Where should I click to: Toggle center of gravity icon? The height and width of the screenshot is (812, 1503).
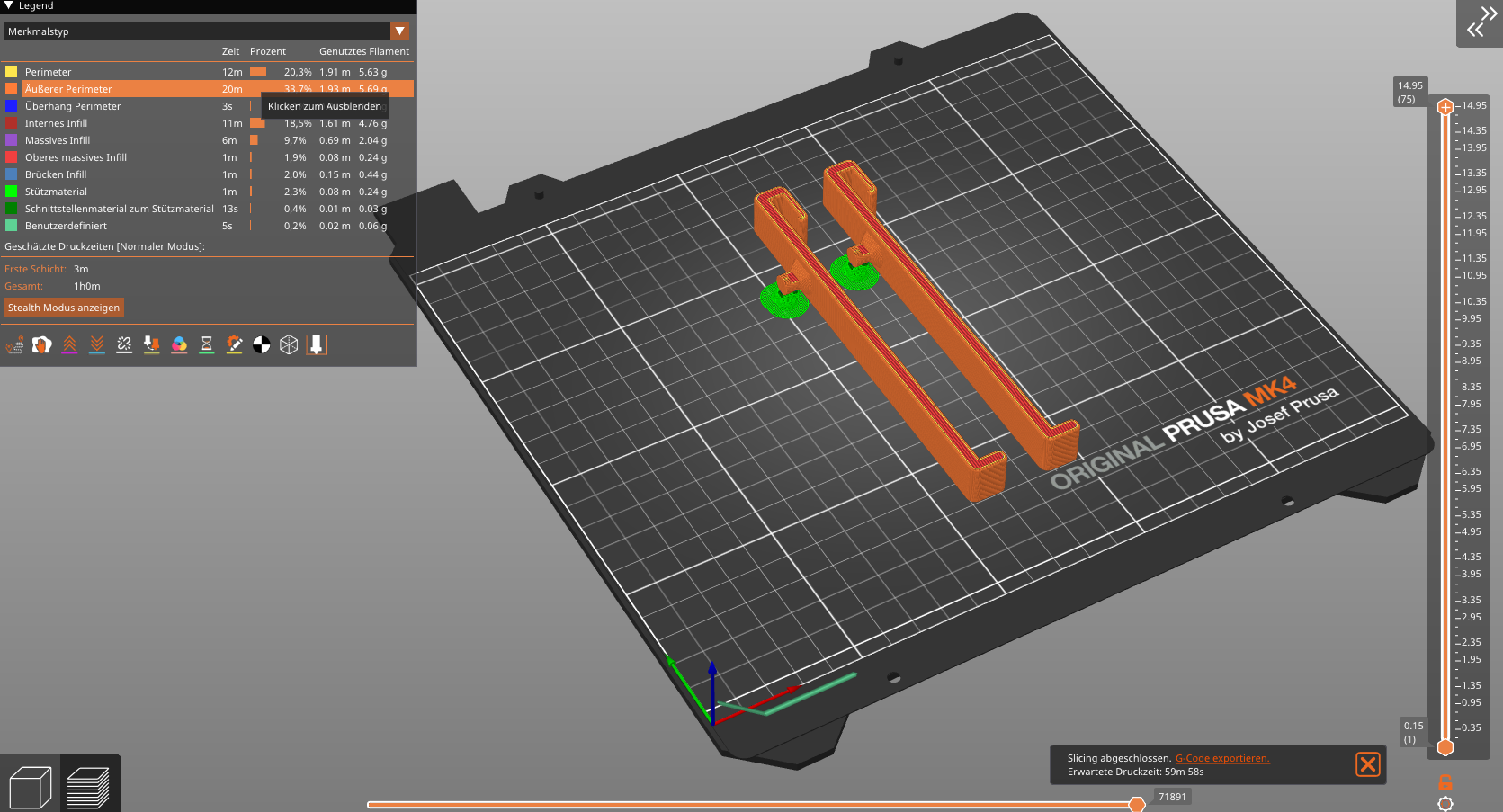(x=262, y=344)
